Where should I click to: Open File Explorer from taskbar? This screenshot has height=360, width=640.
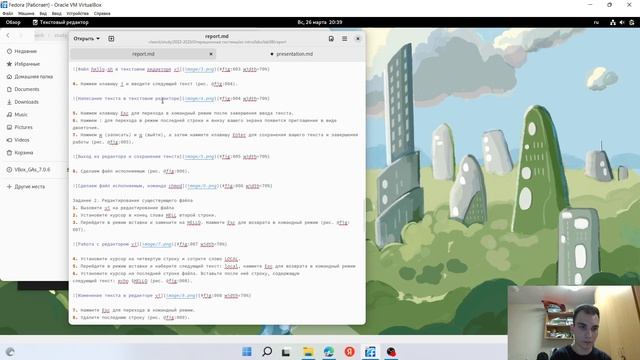coord(308,351)
